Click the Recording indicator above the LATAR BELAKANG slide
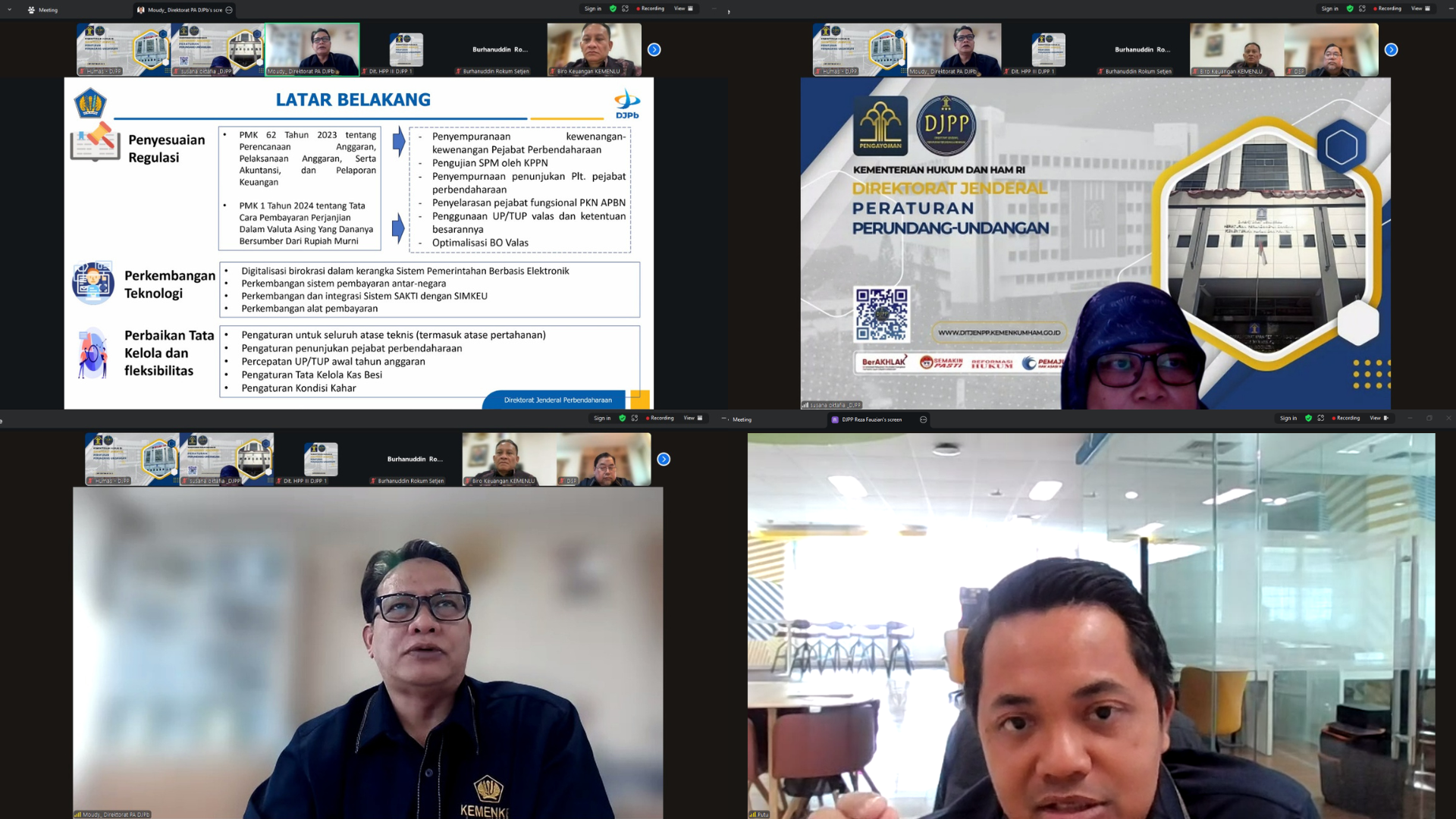This screenshot has width=1456, height=819. pos(651,8)
